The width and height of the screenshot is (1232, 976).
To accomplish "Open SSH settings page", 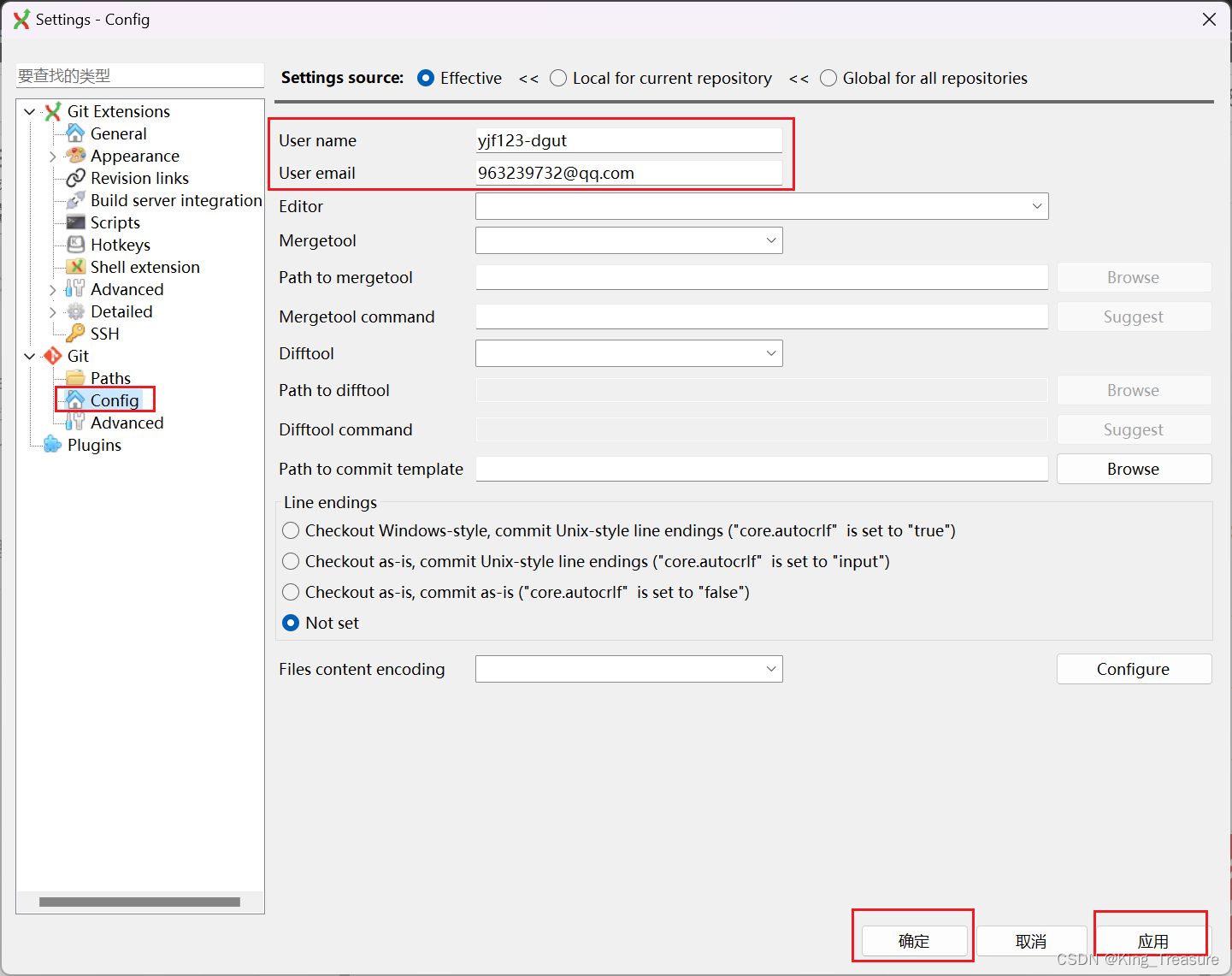I will point(104,334).
